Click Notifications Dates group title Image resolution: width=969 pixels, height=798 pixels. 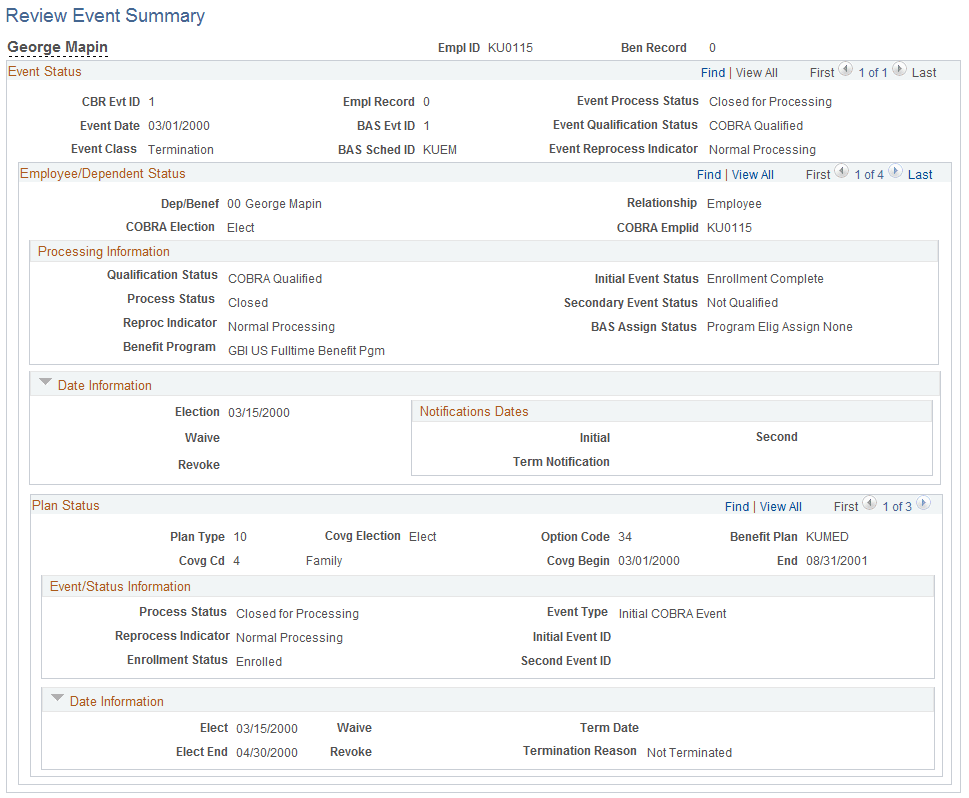(474, 412)
